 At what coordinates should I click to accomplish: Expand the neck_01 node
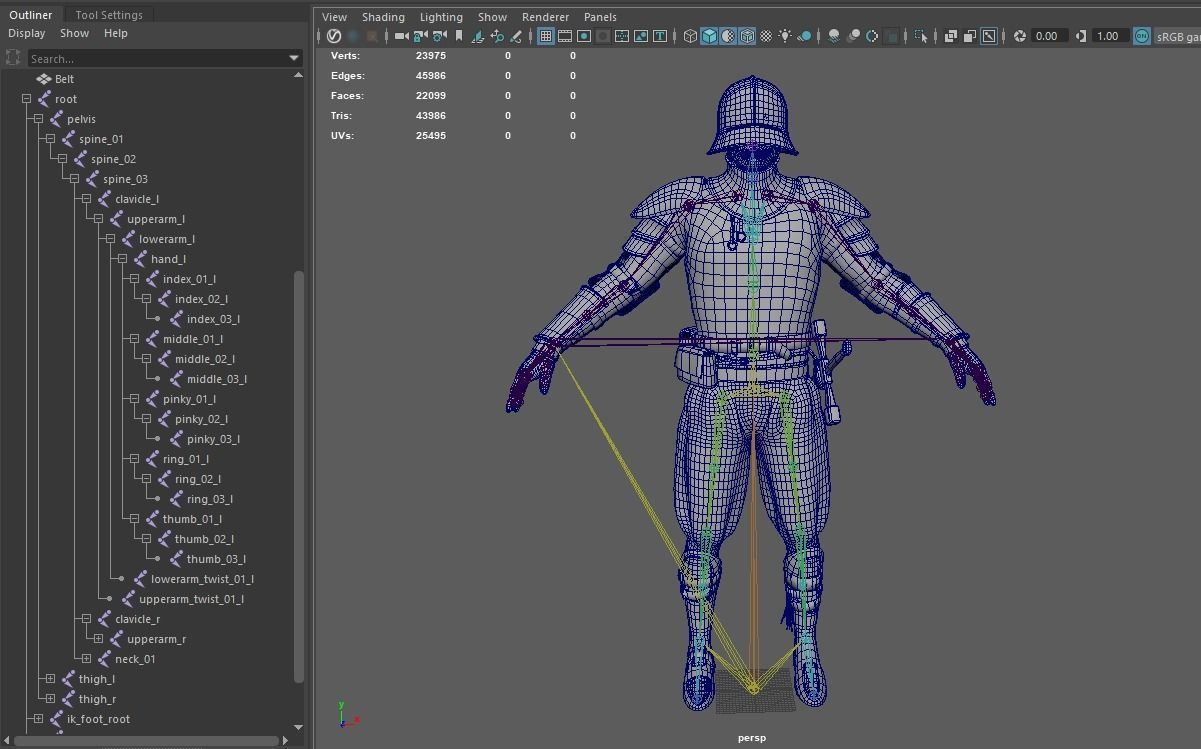click(87, 659)
